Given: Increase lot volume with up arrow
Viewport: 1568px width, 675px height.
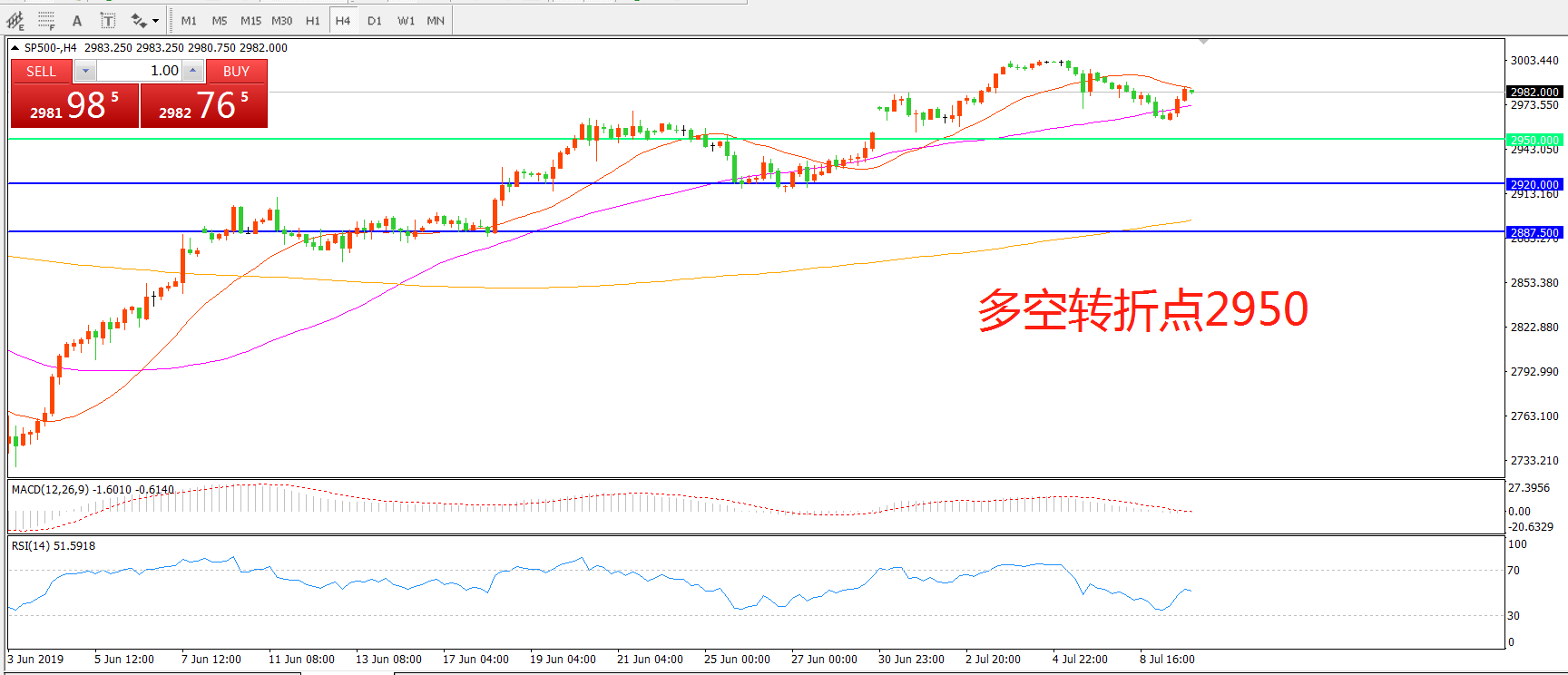Looking at the screenshot, I should pos(192,71).
